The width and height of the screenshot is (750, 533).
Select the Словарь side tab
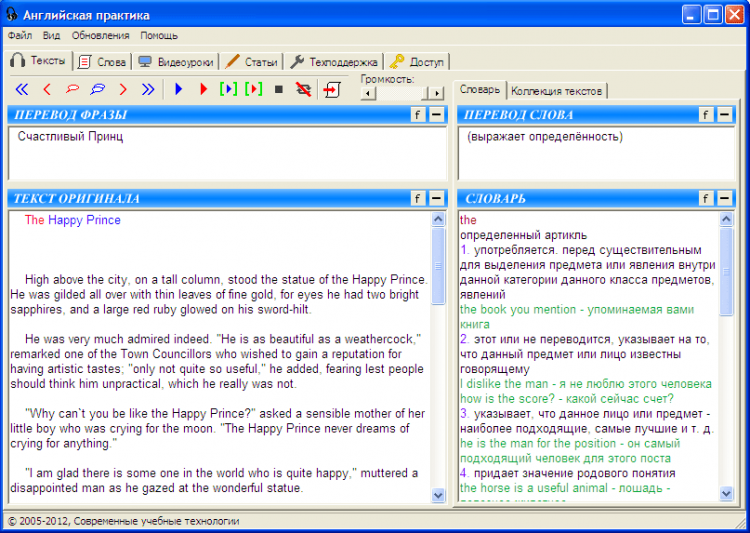pos(480,89)
